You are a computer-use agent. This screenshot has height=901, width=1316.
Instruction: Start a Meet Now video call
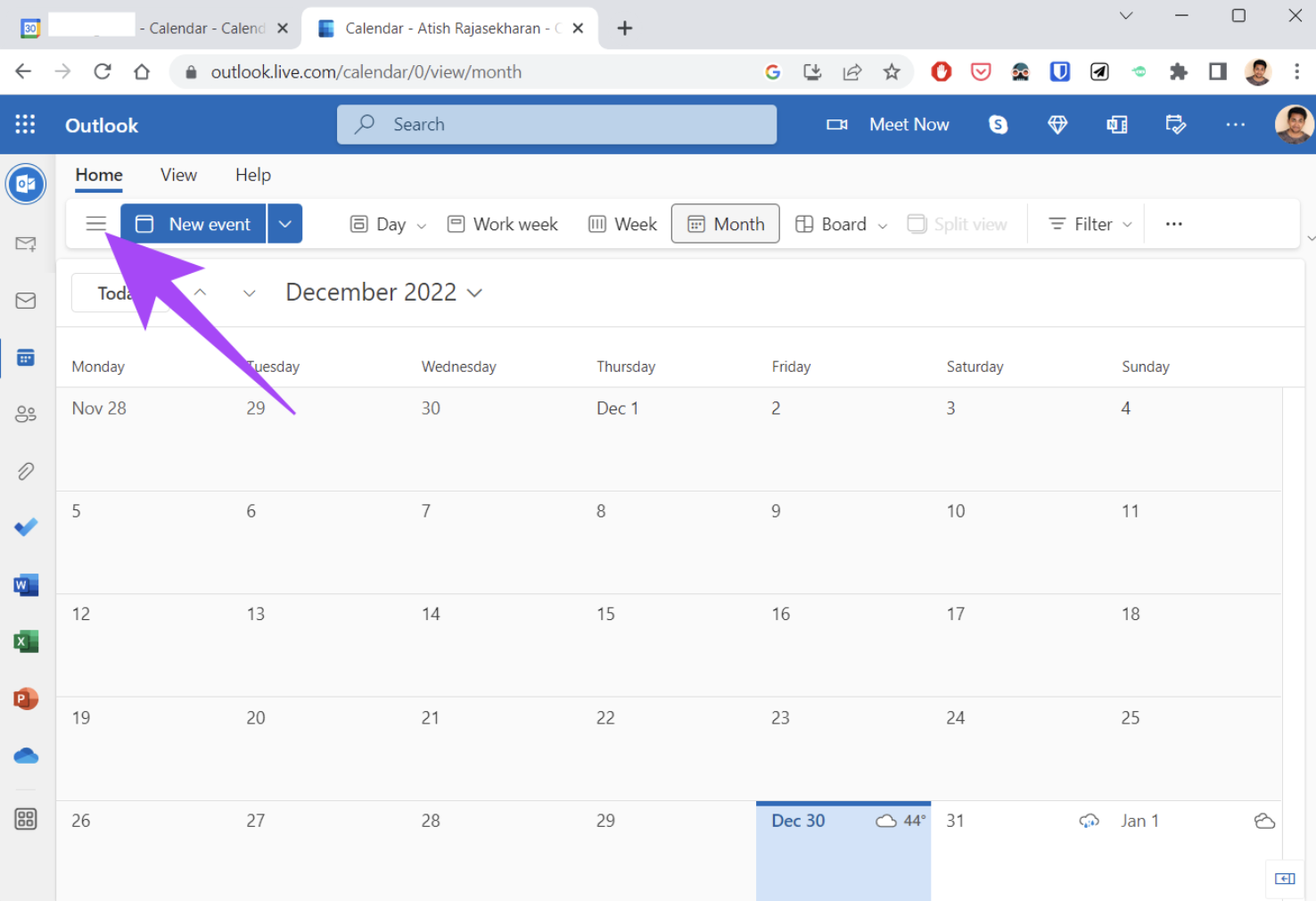887,124
